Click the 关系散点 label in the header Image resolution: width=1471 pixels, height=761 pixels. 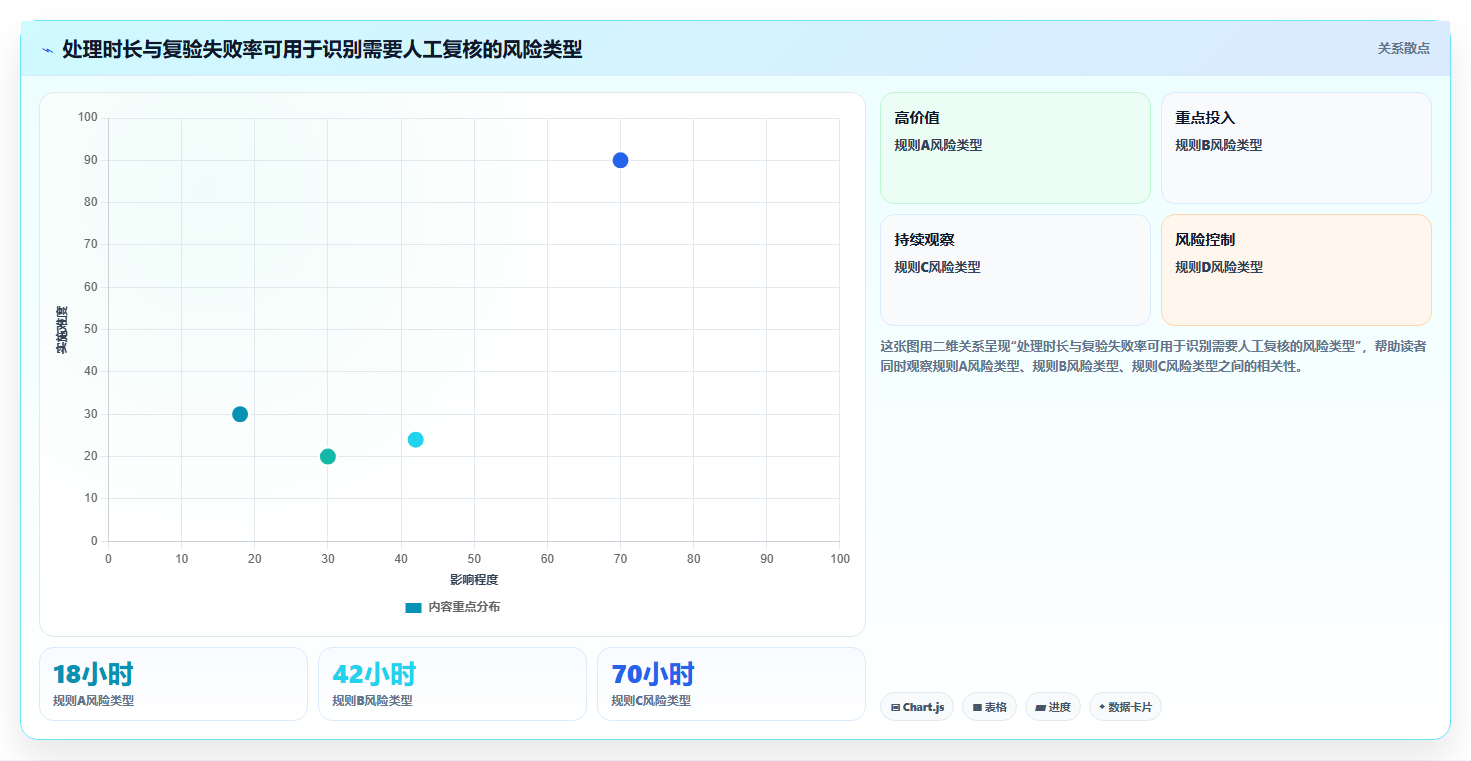tap(1403, 48)
